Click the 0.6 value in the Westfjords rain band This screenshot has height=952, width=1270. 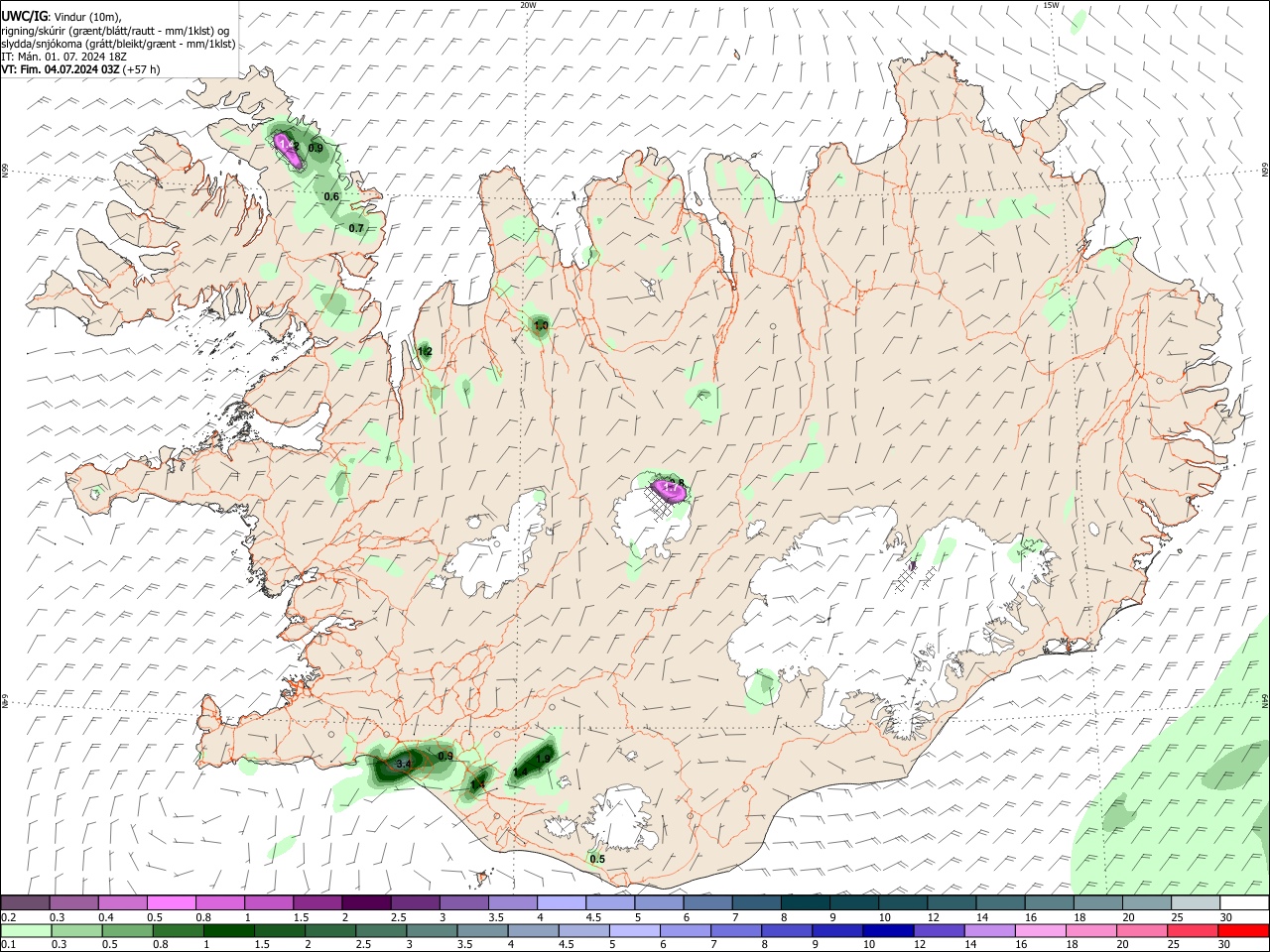pos(331,196)
